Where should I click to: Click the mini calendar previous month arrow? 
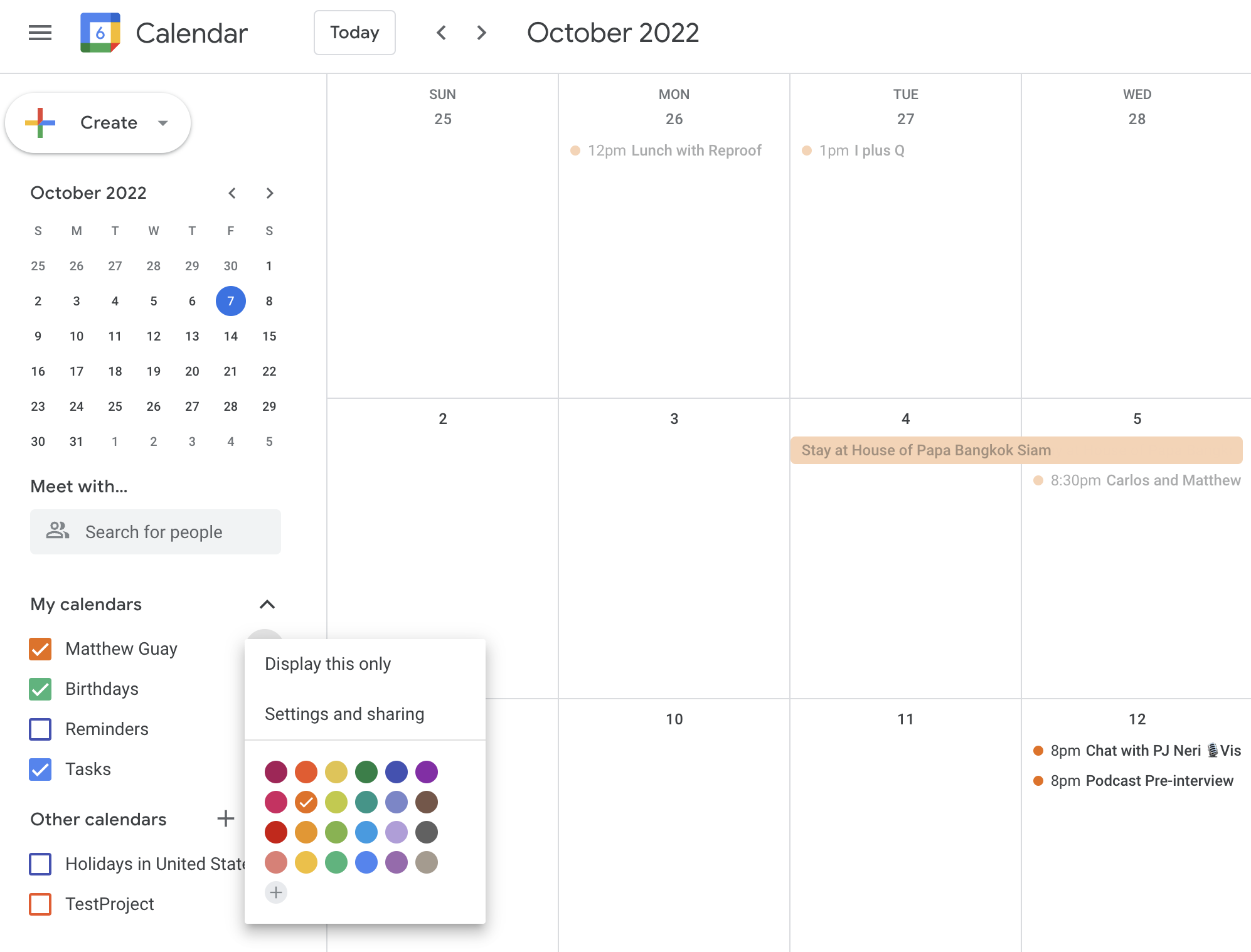(230, 193)
